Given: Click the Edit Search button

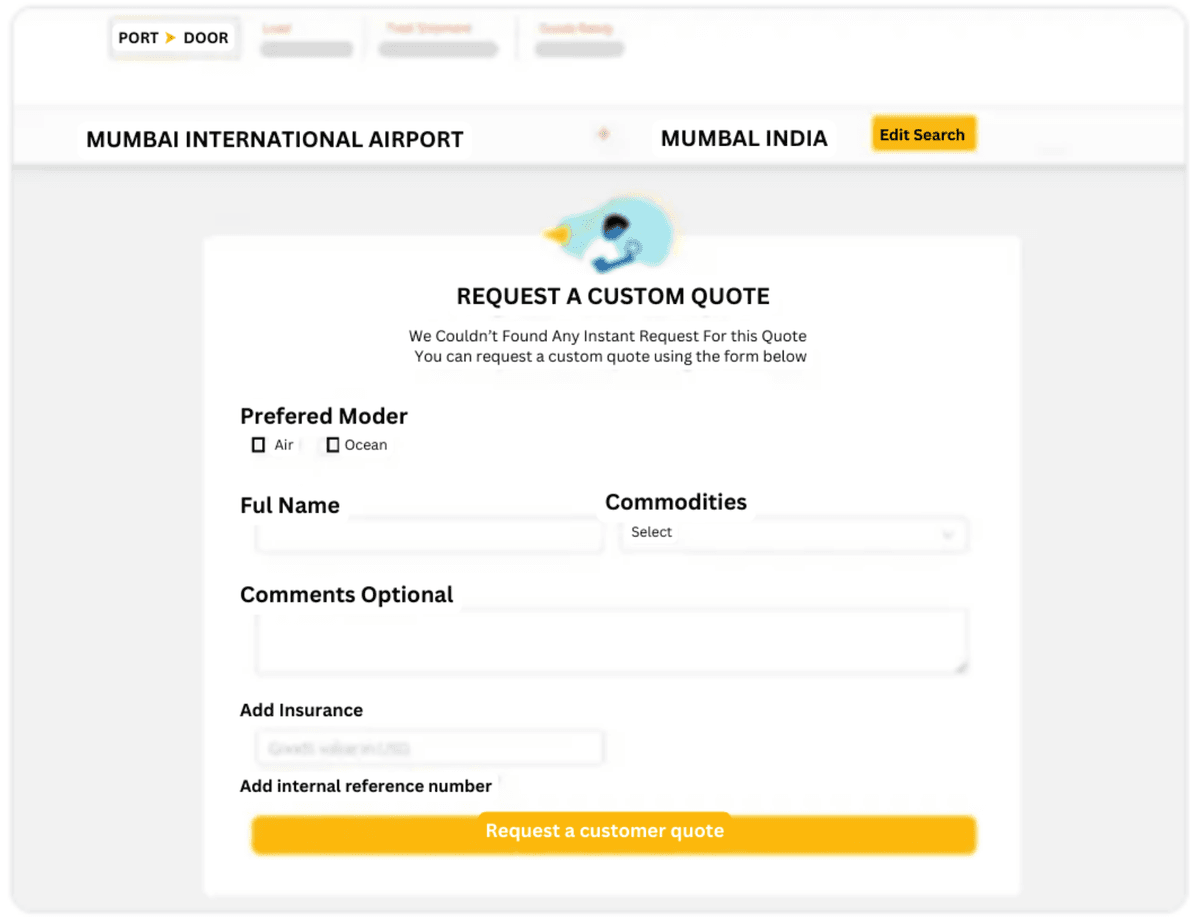Looking at the screenshot, I should (922, 135).
